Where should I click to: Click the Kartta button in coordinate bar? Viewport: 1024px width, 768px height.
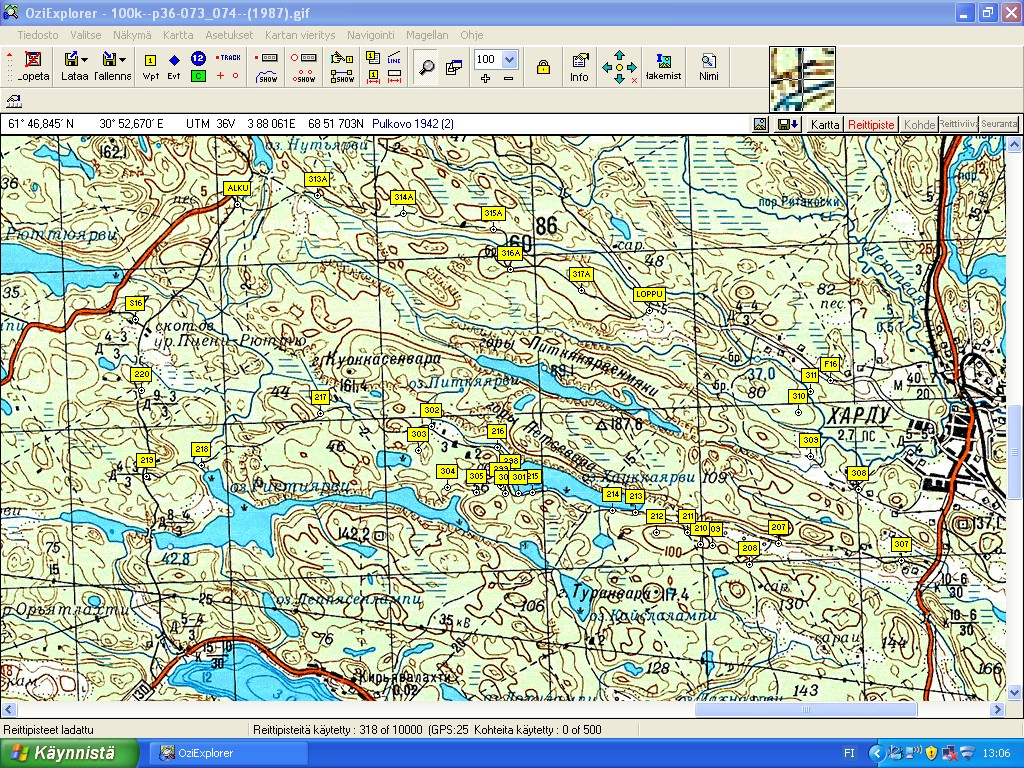tap(825, 125)
